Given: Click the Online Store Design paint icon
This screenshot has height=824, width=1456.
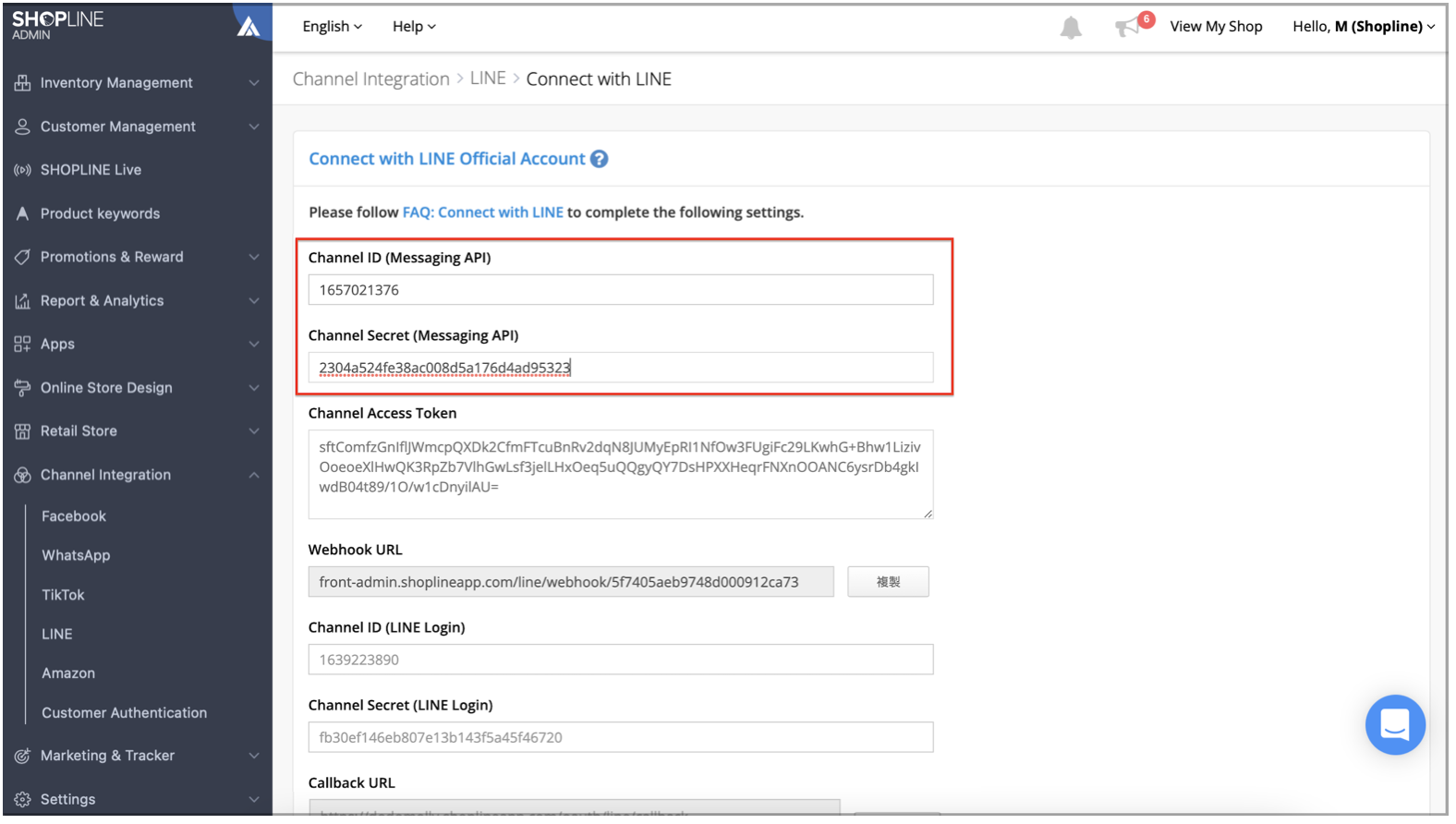Looking at the screenshot, I should (22, 388).
